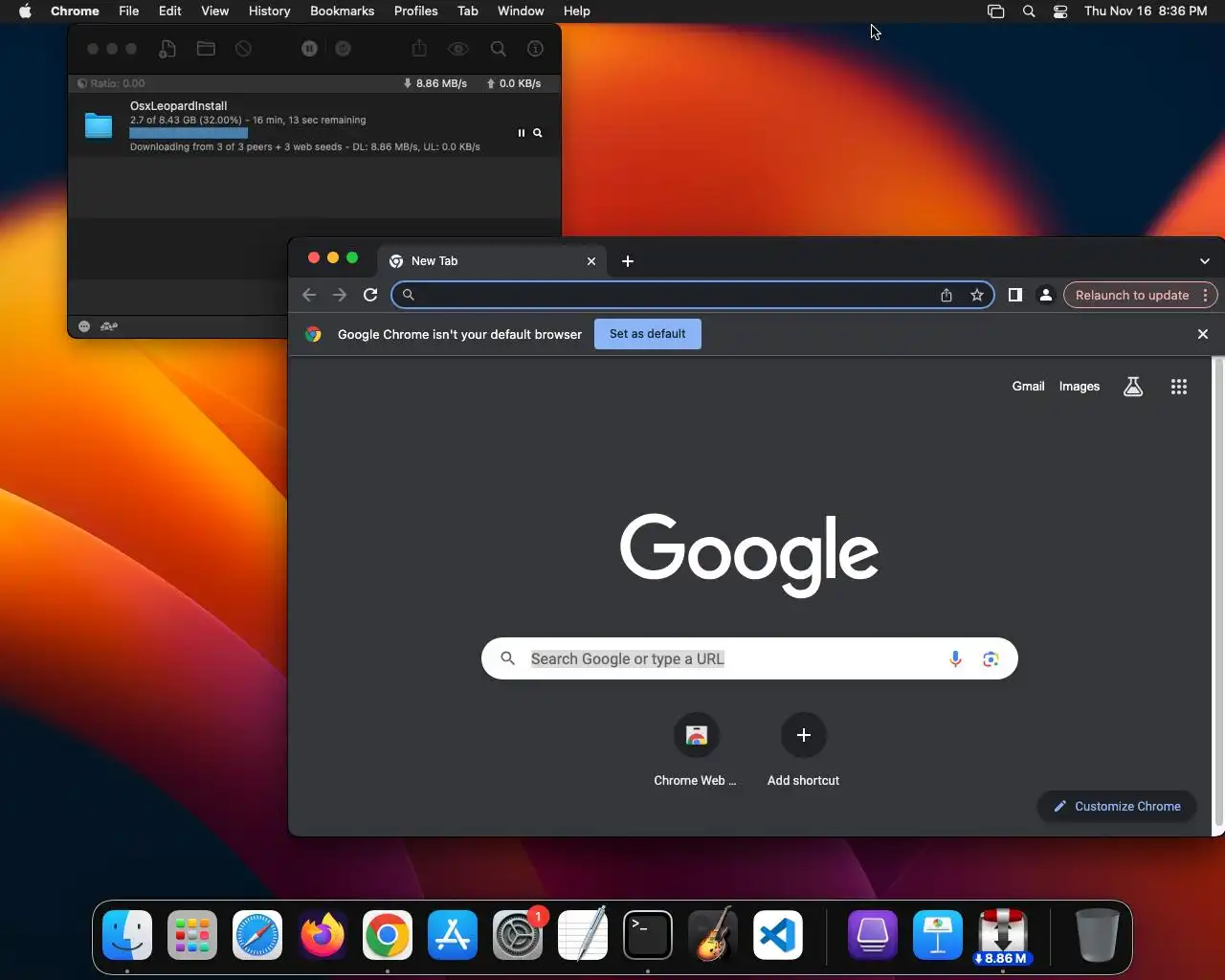Click Transmission icon in the Dock
1225x980 pixels.
(1002, 935)
